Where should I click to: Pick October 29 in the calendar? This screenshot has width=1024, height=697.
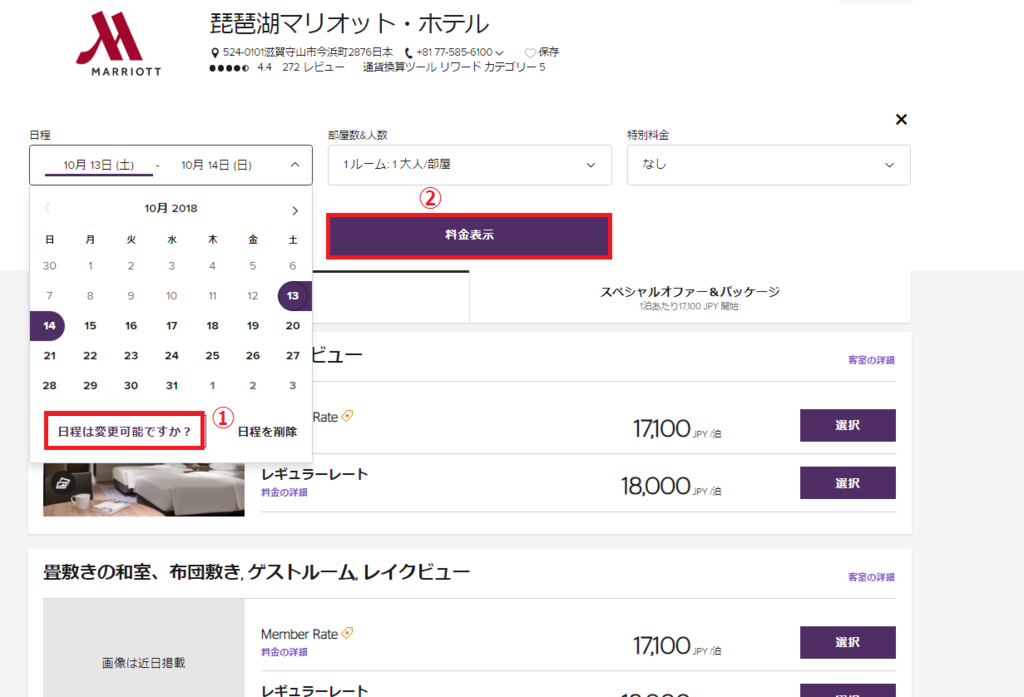[x=90, y=385]
